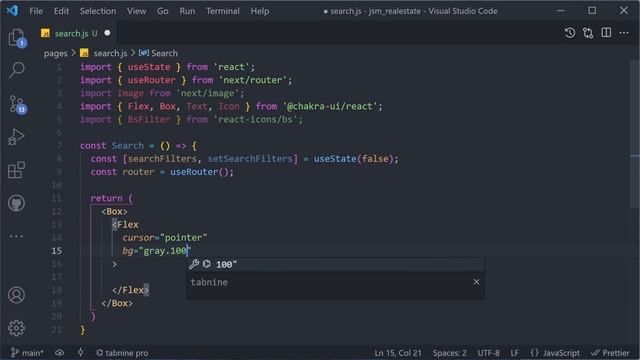Image resolution: width=640 pixels, height=360 pixels.
Task: Select the search.js editor tab
Action: tap(76, 33)
